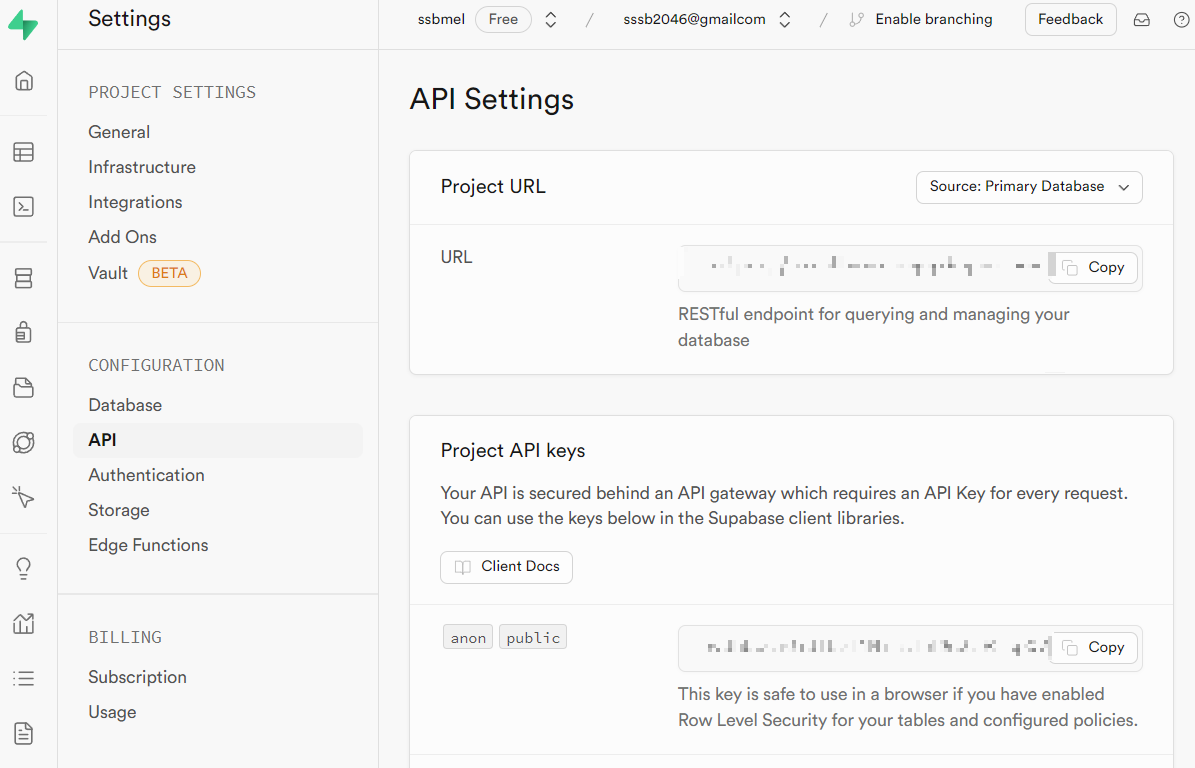1195x768 pixels.
Task: Open the Home icon in sidebar
Action: tap(24, 81)
